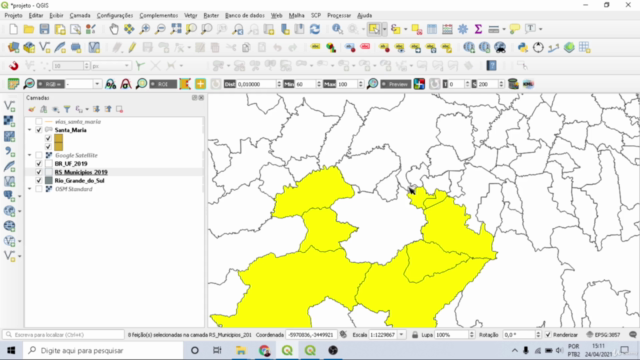Collapse the Santa_Maria layer tree
Viewport: 640px width, 360px height.
click(x=29, y=130)
